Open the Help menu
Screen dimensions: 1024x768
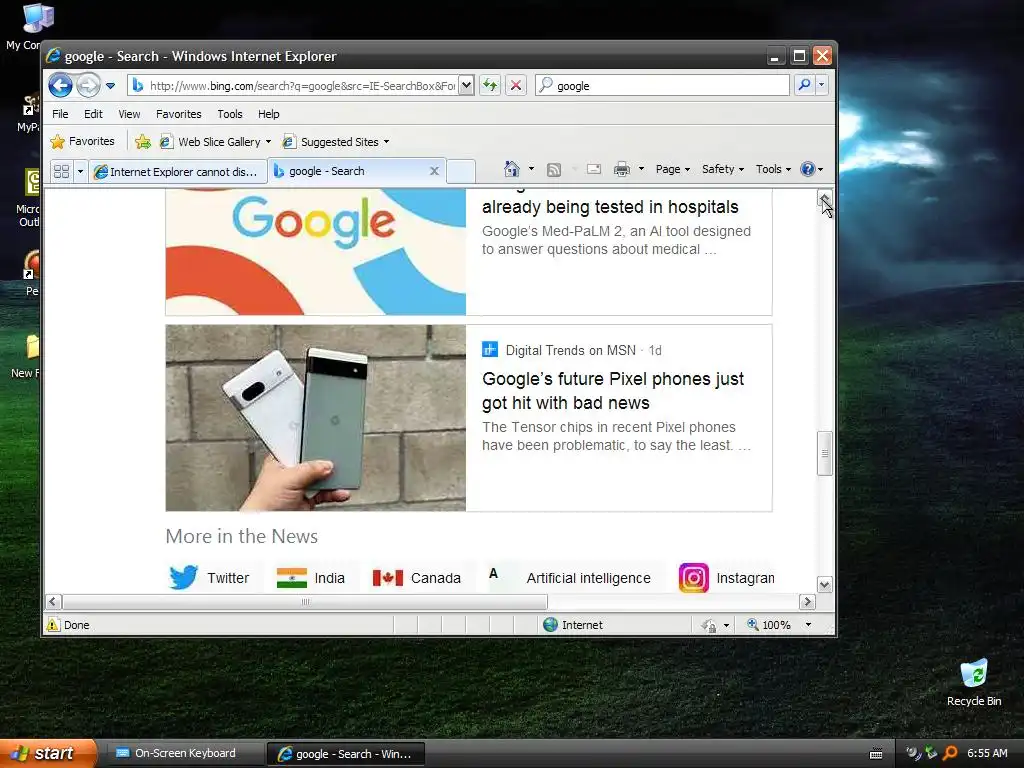[268, 114]
